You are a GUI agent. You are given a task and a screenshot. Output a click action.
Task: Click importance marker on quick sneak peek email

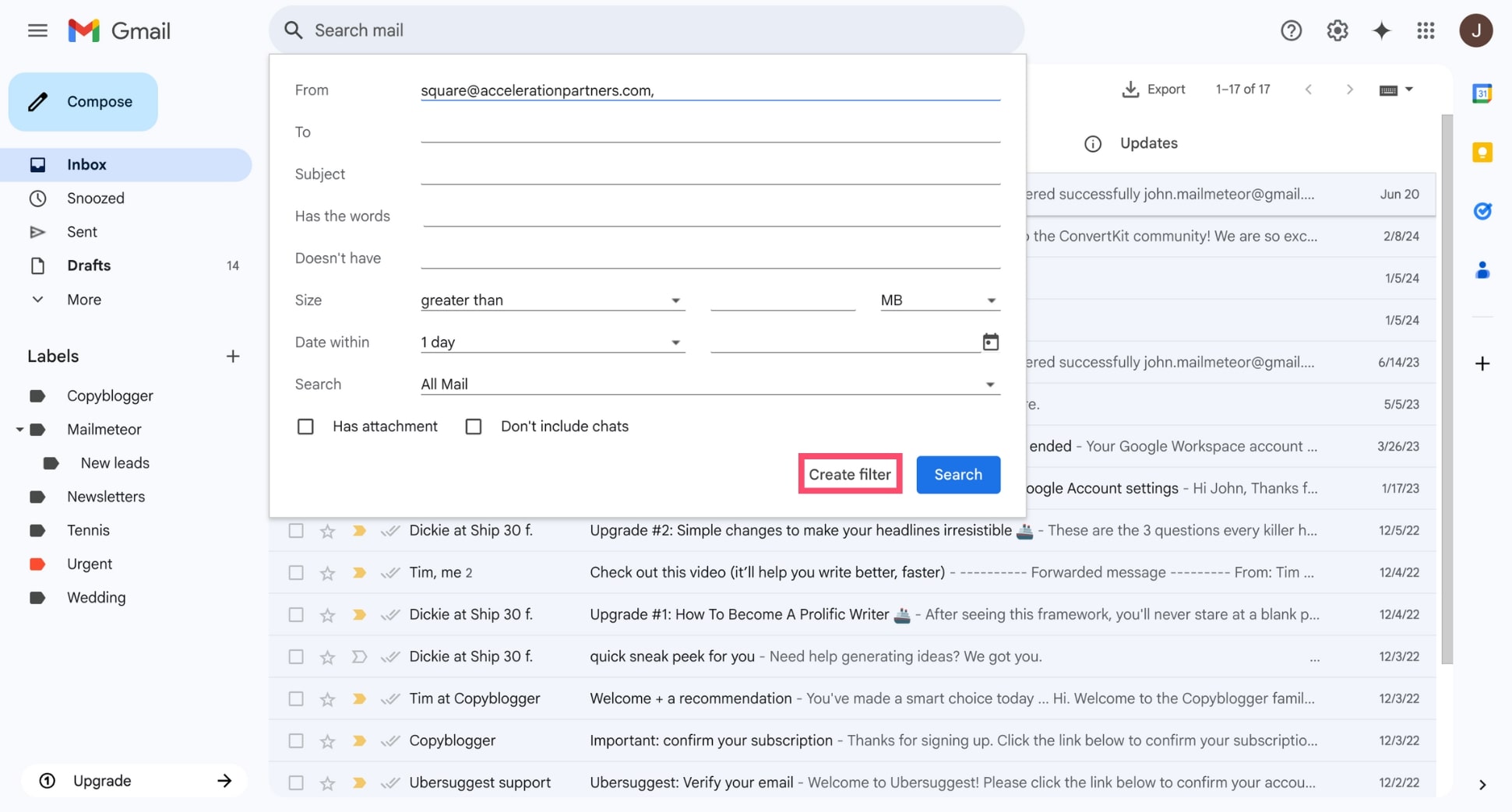[x=358, y=657]
